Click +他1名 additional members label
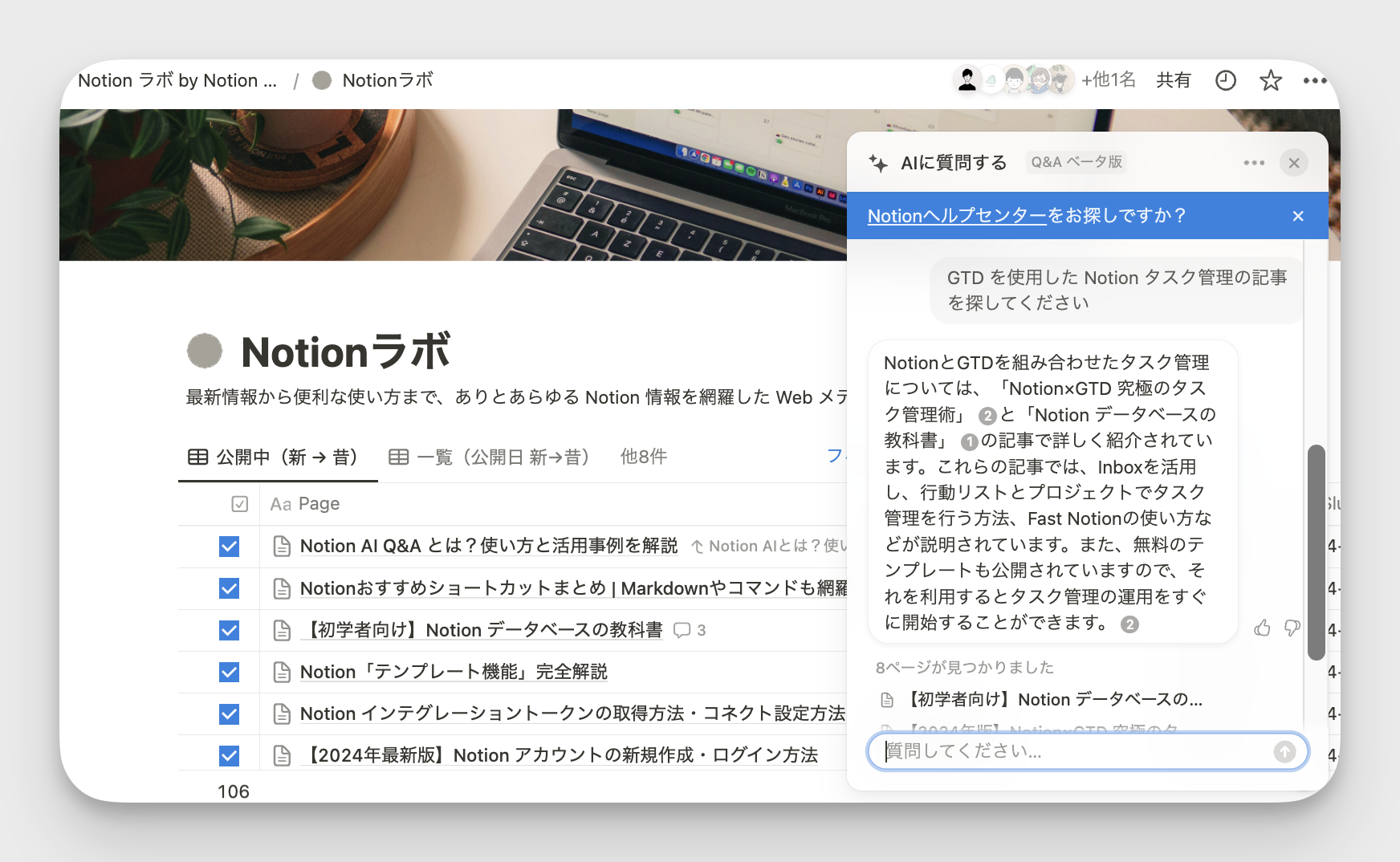The image size is (1400, 862). 1108,79
